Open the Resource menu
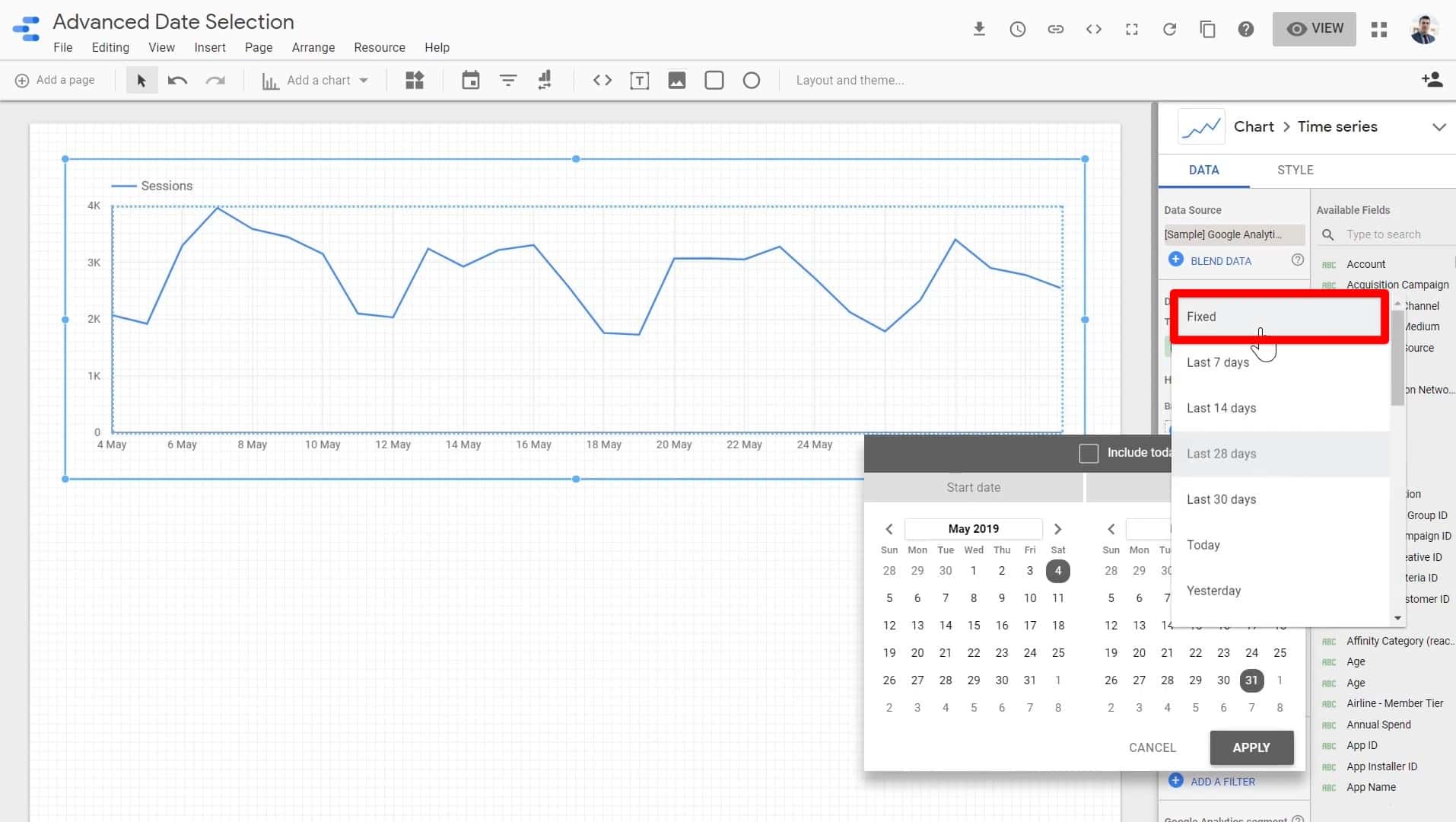The image size is (1456, 822). 379,47
